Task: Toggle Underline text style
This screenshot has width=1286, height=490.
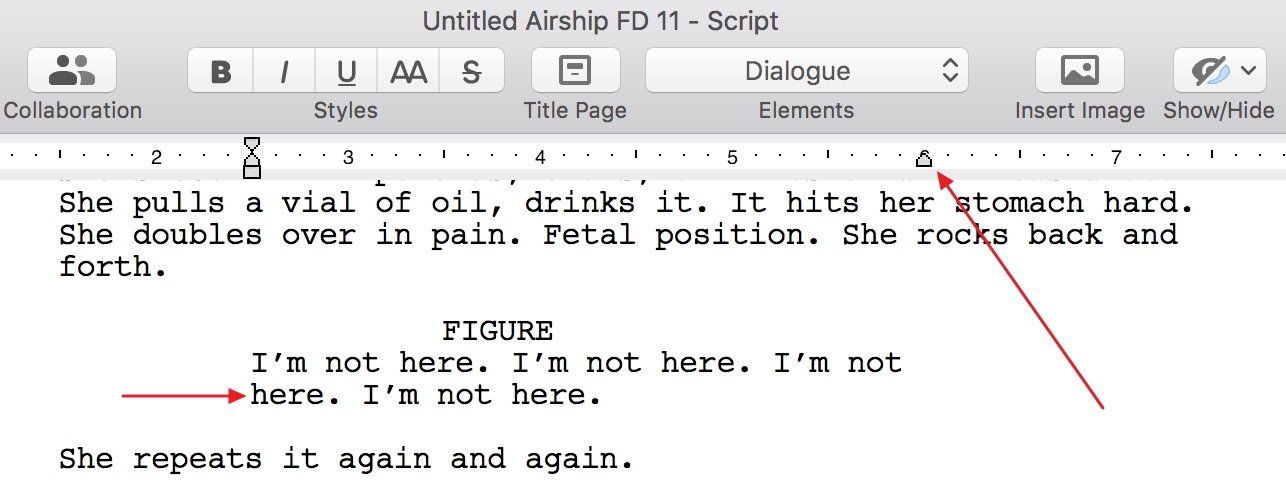Action: 347,71
